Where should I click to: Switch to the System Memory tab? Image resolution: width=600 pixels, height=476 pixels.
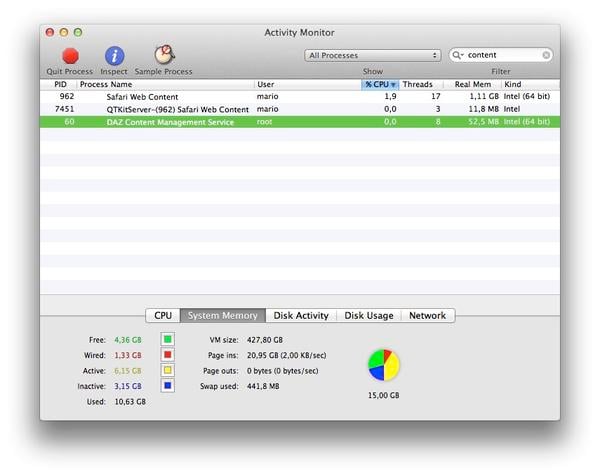(223, 315)
